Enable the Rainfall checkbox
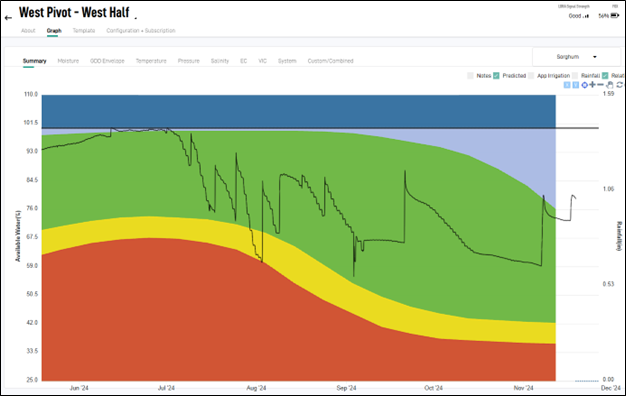 (575, 75)
